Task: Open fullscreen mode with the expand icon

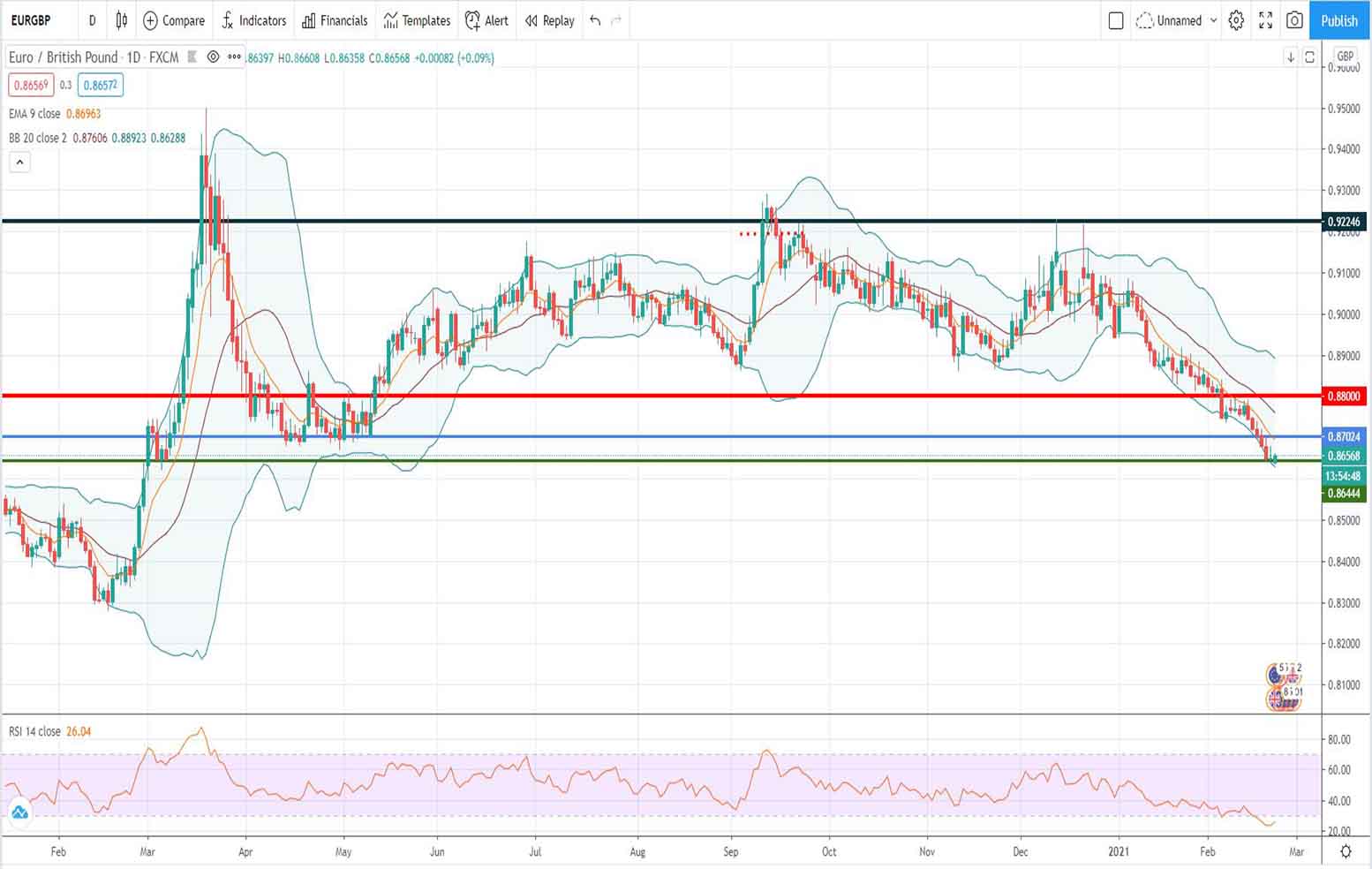Action: [x=1265, y=20]
